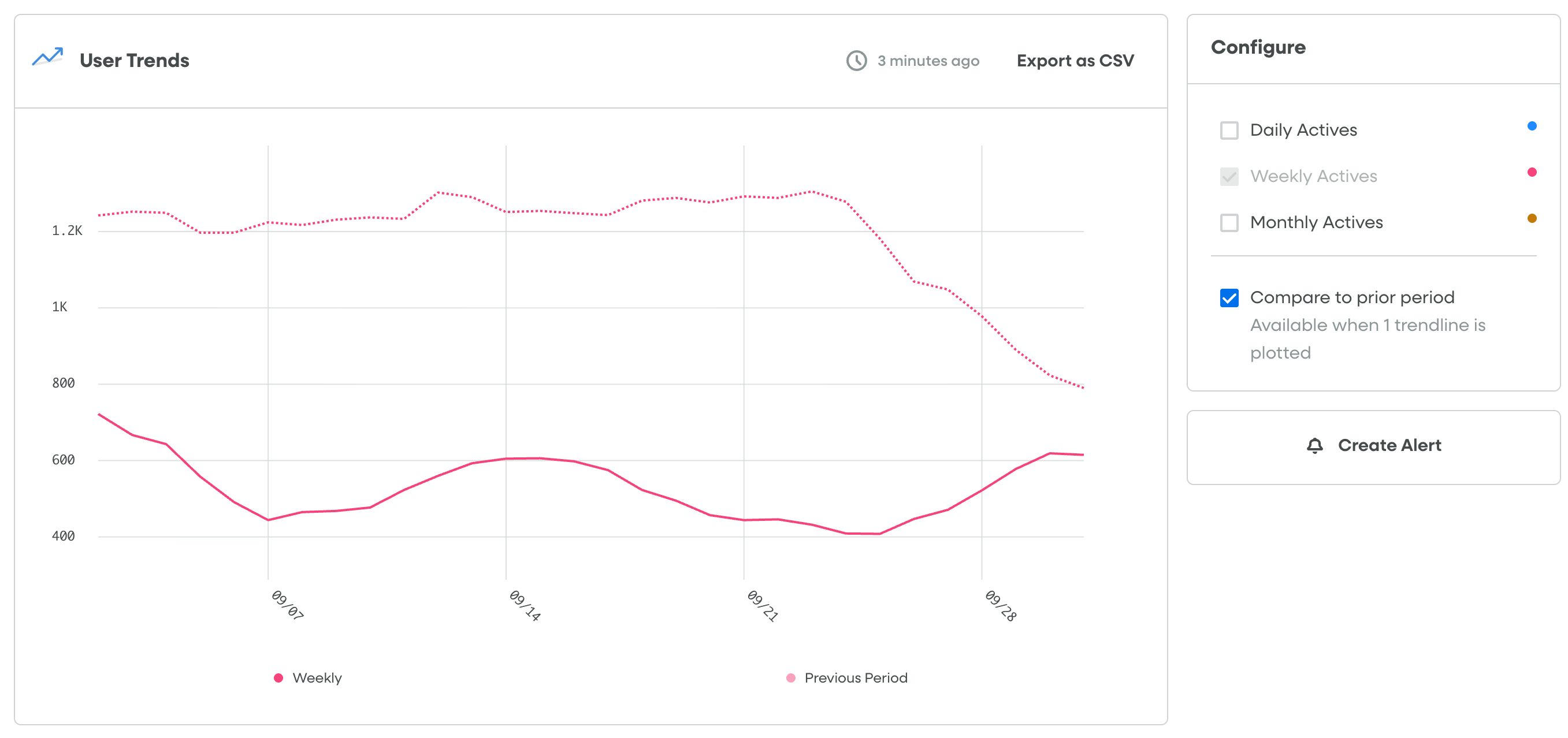Click the Previous Period legend label
This screenshot has height=738, width=1568.
coord(855,678)
